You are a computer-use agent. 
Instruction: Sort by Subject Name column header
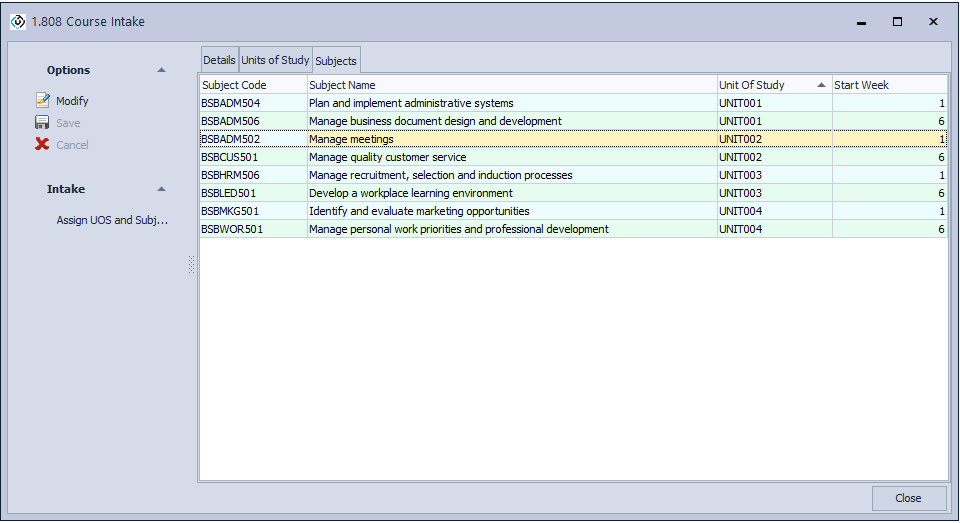tap(510, 85)
